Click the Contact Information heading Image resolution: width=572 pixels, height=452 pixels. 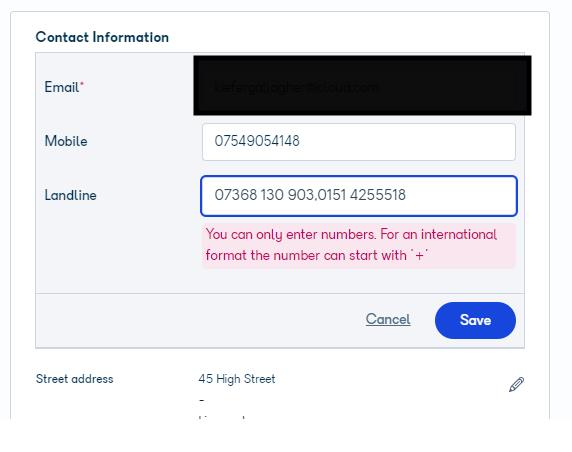coord(102,37)
